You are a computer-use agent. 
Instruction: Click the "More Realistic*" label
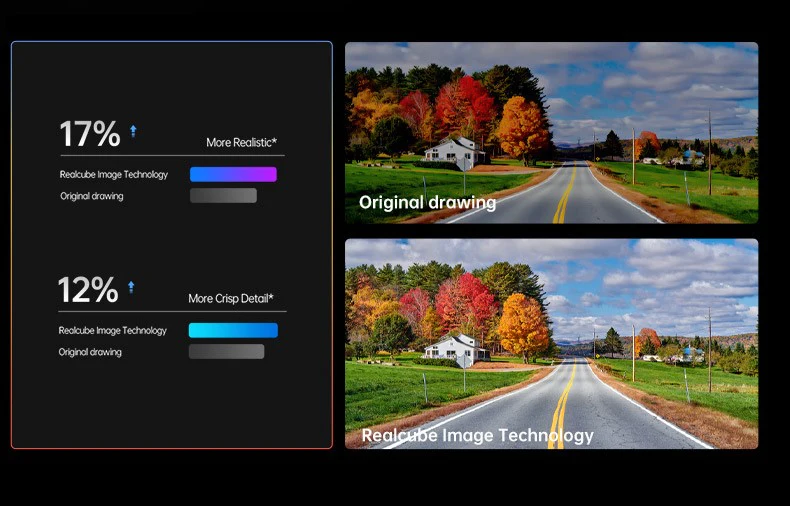click(241, 143)
